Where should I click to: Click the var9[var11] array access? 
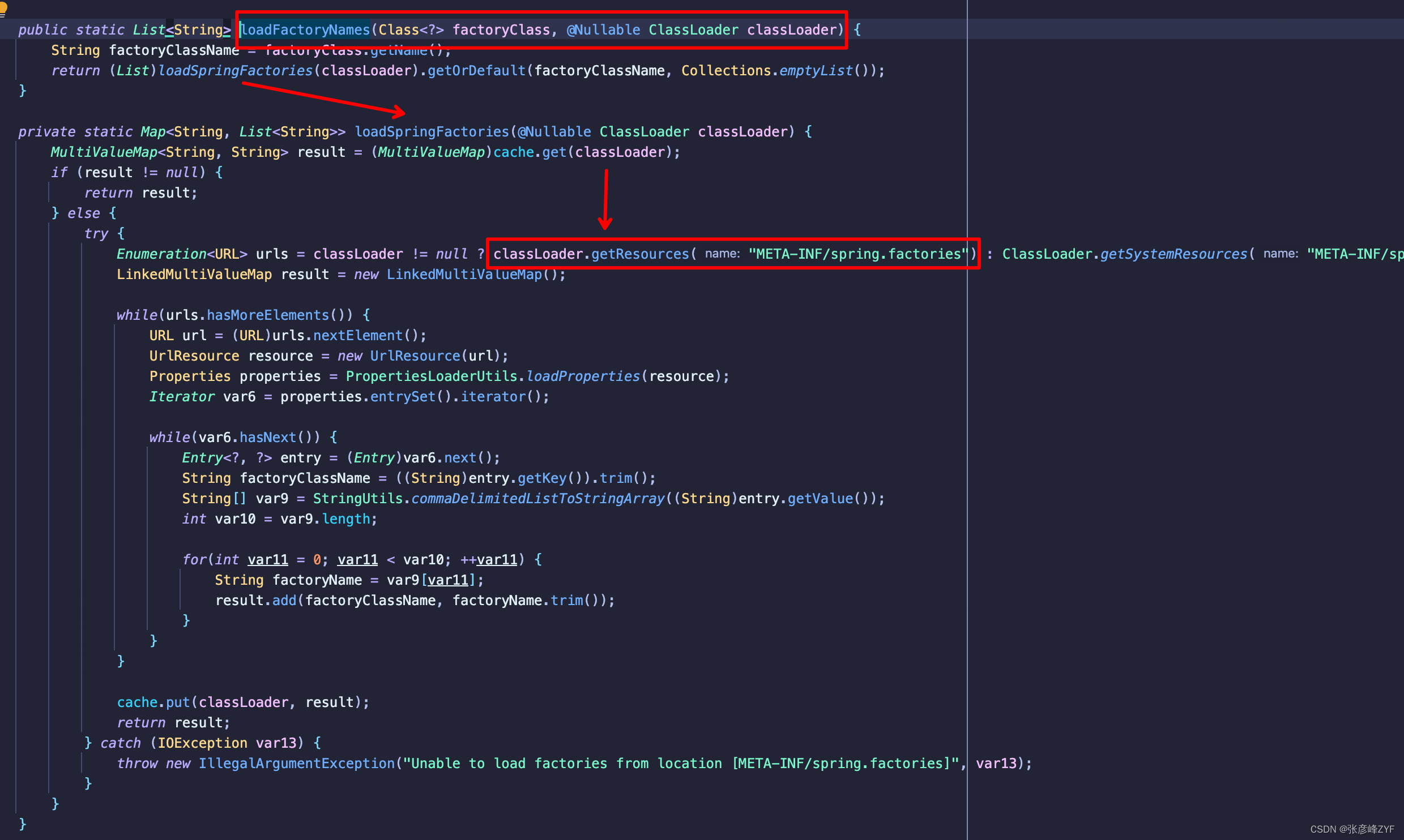432,580
